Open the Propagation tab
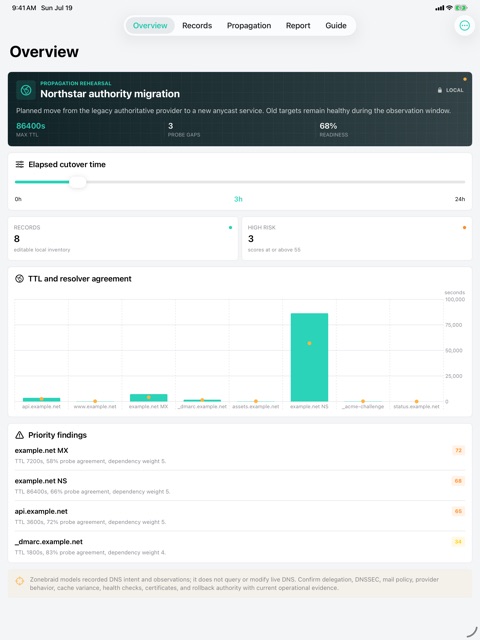 (249, 26)
